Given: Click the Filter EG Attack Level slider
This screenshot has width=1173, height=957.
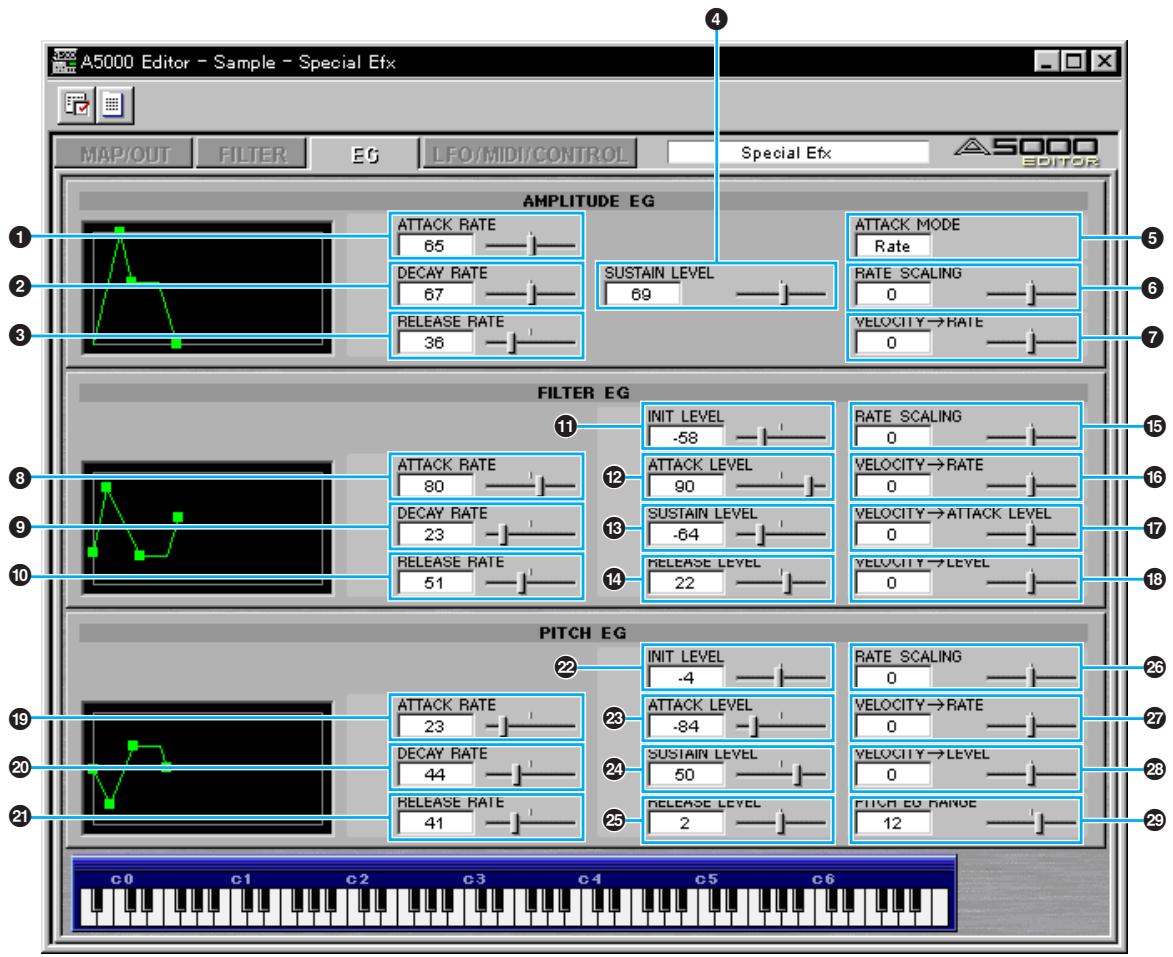Looking at the screenshot, I should [782, 486].
